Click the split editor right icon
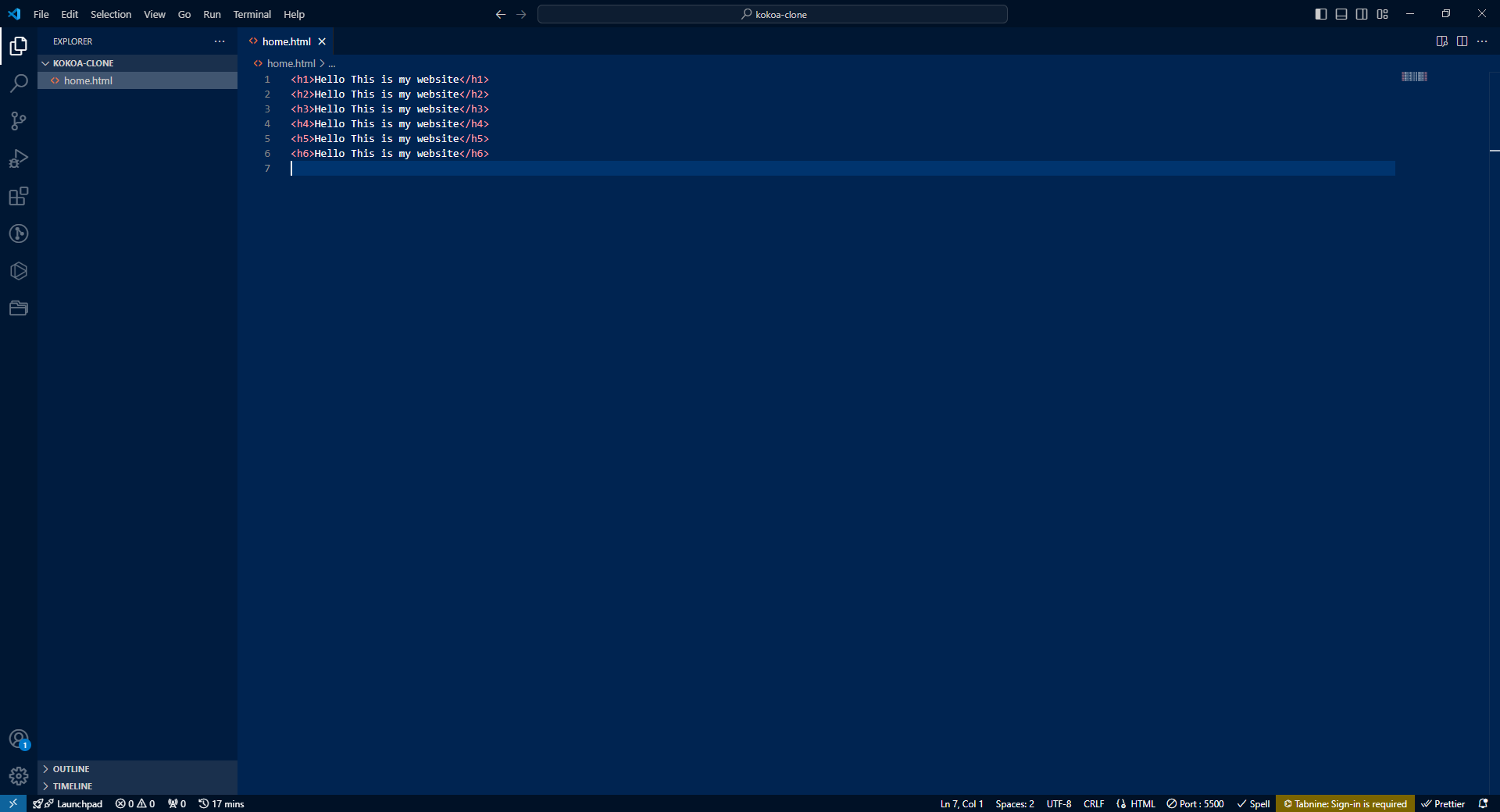Screen dimensions: 1500x812 tap(1462, 41)
